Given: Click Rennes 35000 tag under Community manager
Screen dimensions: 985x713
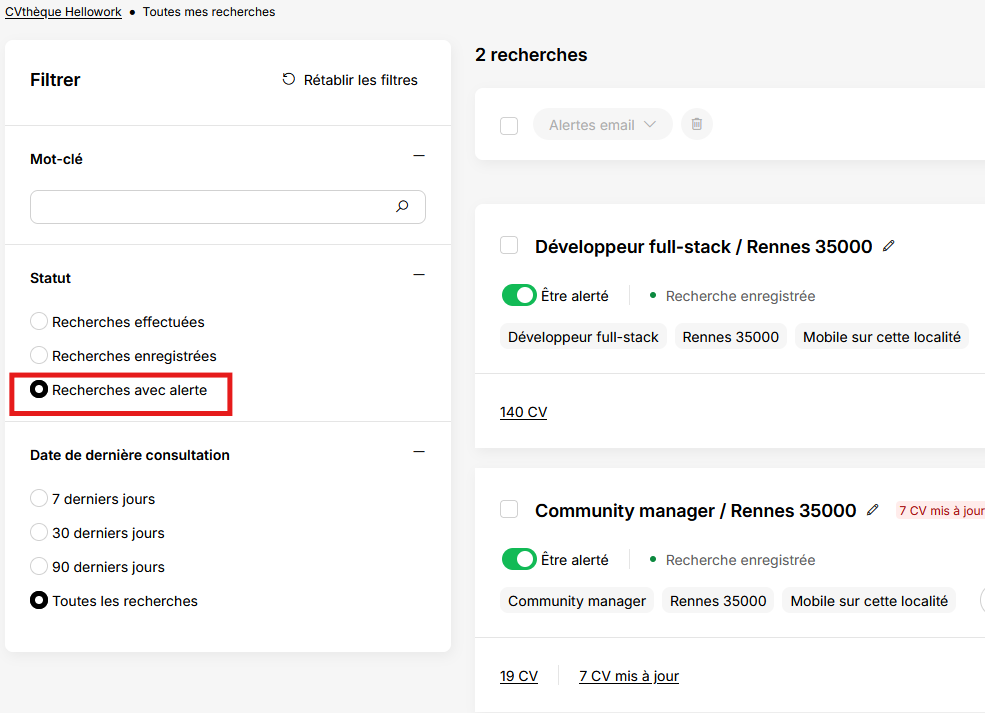Looking at the screenshot, I should pyautogui.click(x=718, y=601).
